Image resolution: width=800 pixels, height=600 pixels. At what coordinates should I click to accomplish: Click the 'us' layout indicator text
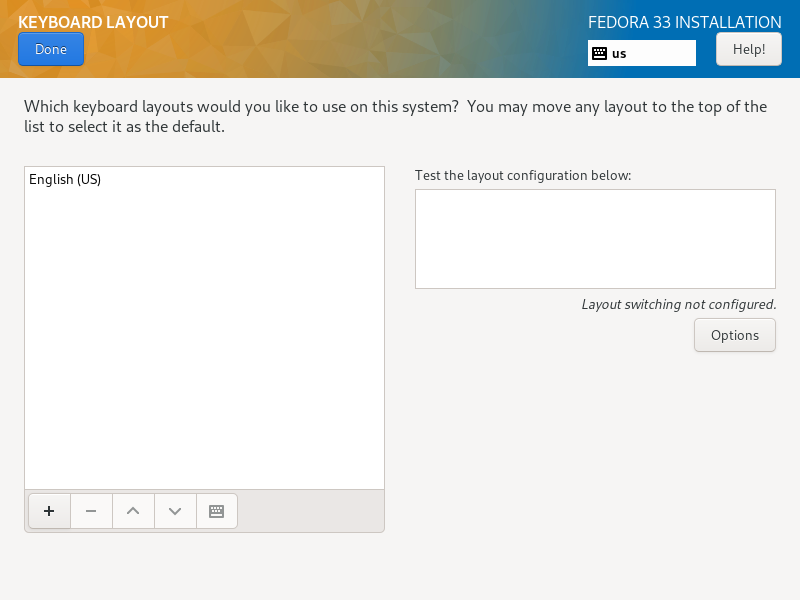[x=619, y=54]
